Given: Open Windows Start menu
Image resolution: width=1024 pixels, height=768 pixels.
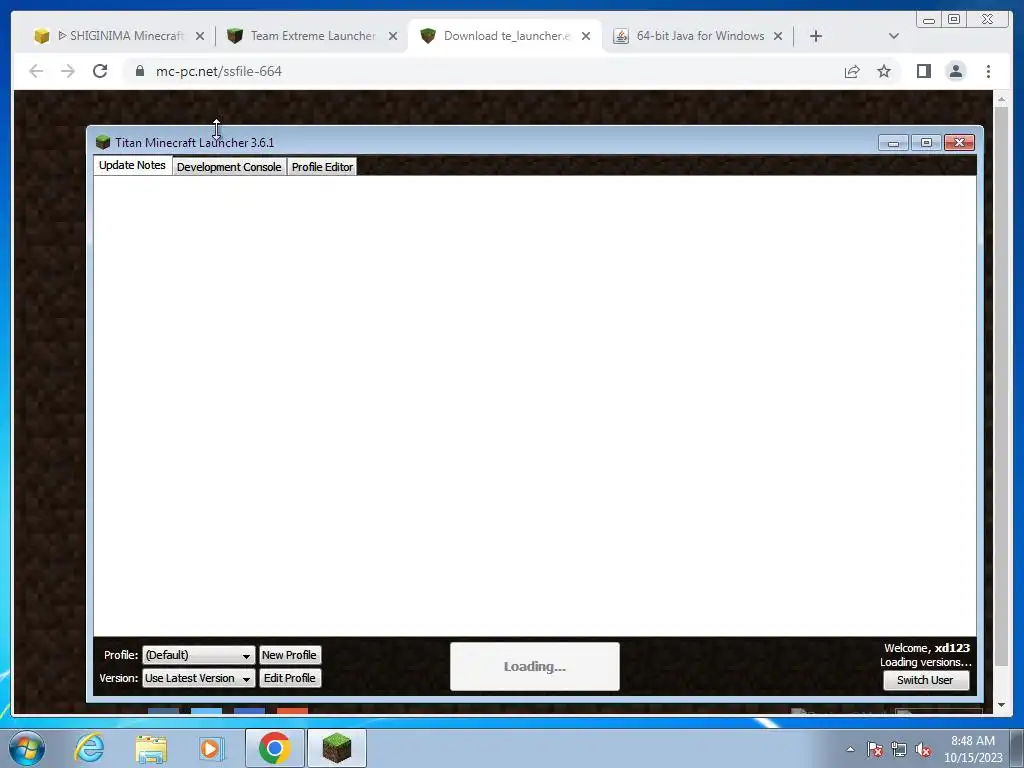Looking at the screenshot, I should [27, 748].
